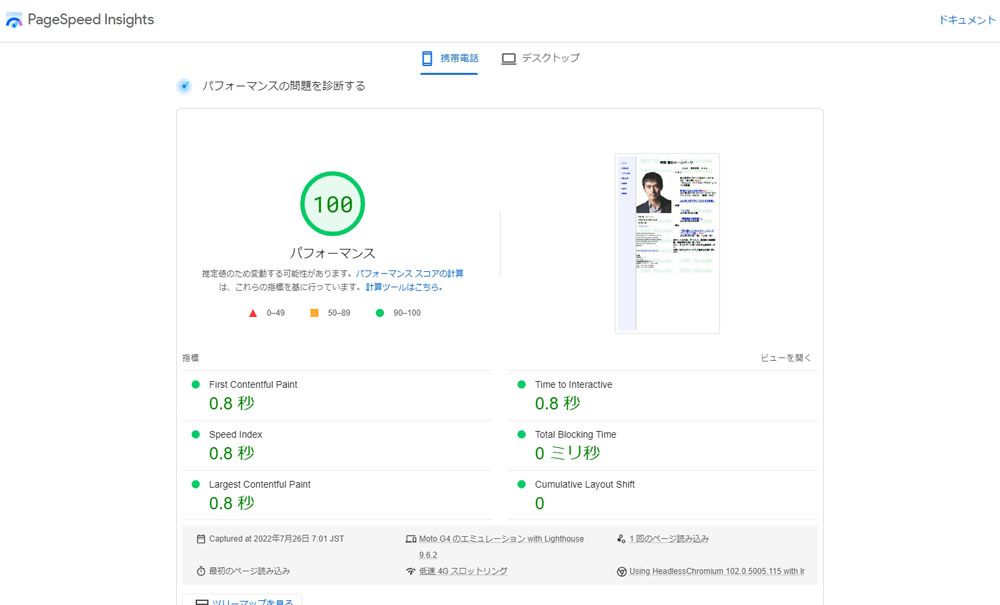Image resolution: width=1000 pixels, height=605 pixels.
Task: Open the 低速 4G スロットリング link
Action: tap(463, 571)
